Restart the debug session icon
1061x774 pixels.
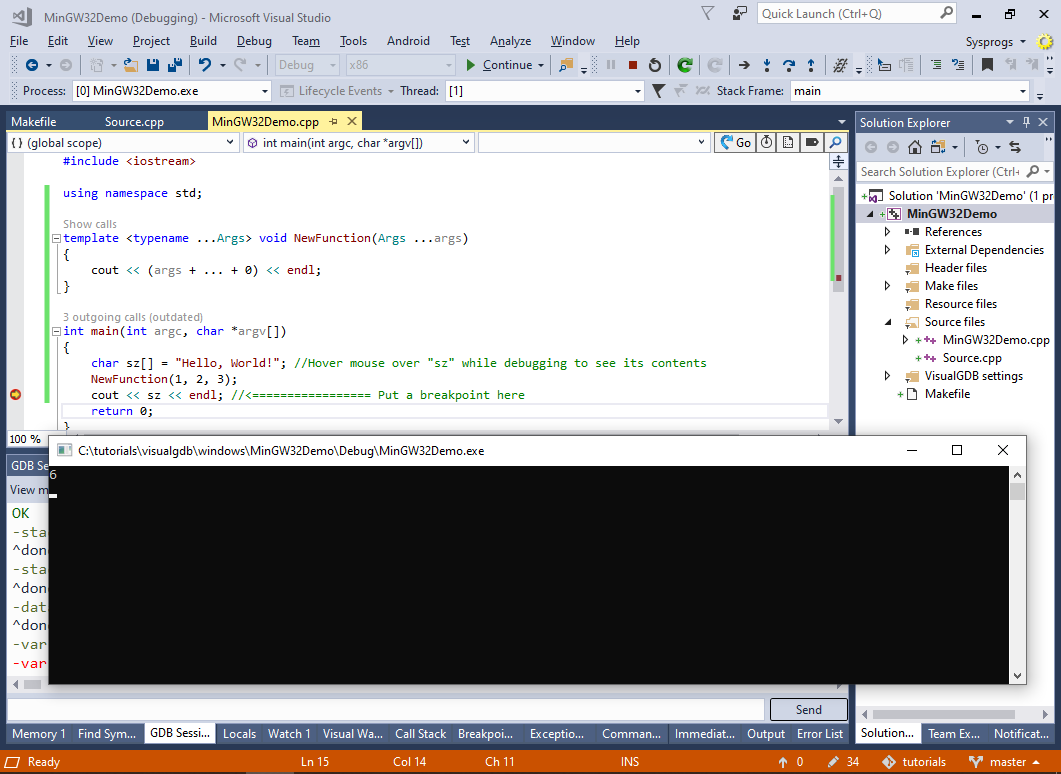click(x=654, y=65)
